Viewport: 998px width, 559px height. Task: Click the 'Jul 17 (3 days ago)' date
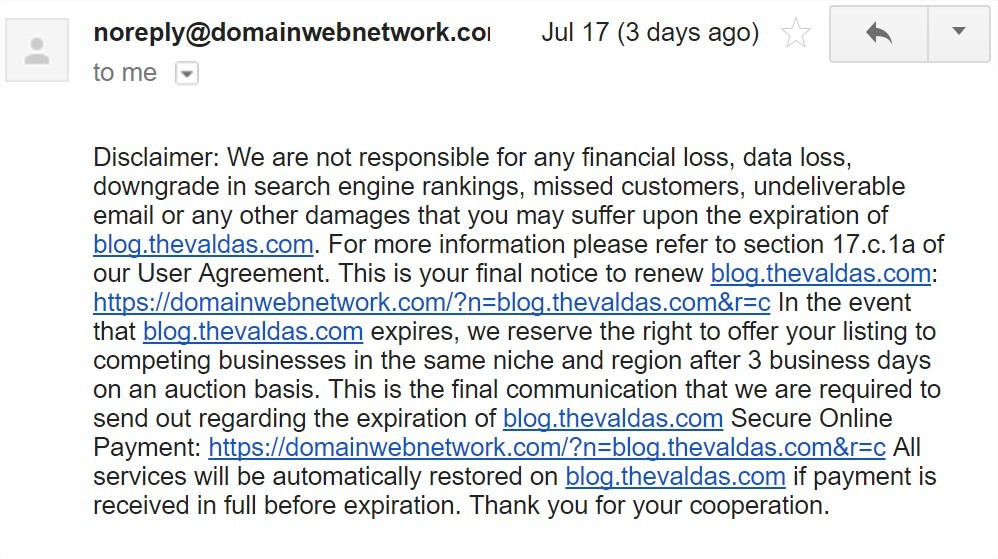650,32
